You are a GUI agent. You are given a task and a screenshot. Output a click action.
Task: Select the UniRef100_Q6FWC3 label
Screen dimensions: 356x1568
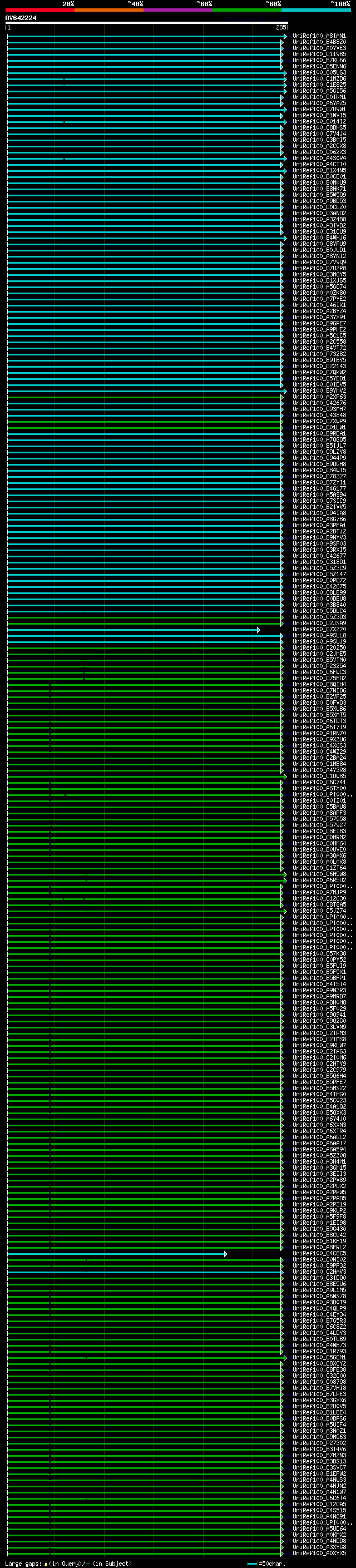tap(319, 672)
